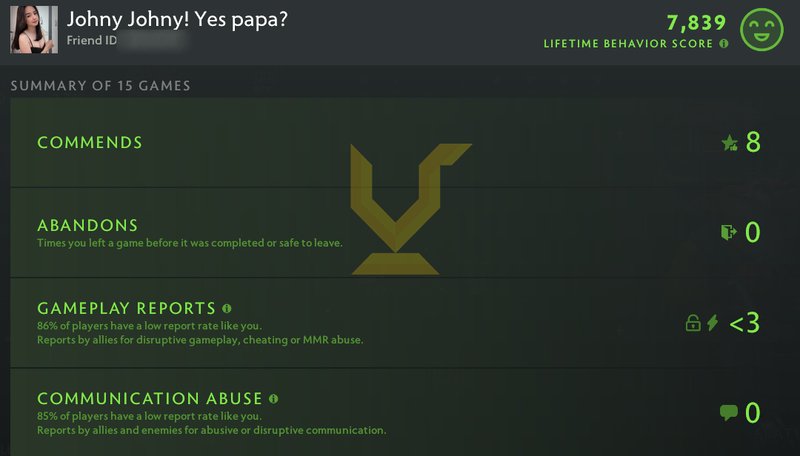This screenshot has height=456, width=800.
Task: Click the Lifetime Behavior Score label
Action: (x=628, y=44)
